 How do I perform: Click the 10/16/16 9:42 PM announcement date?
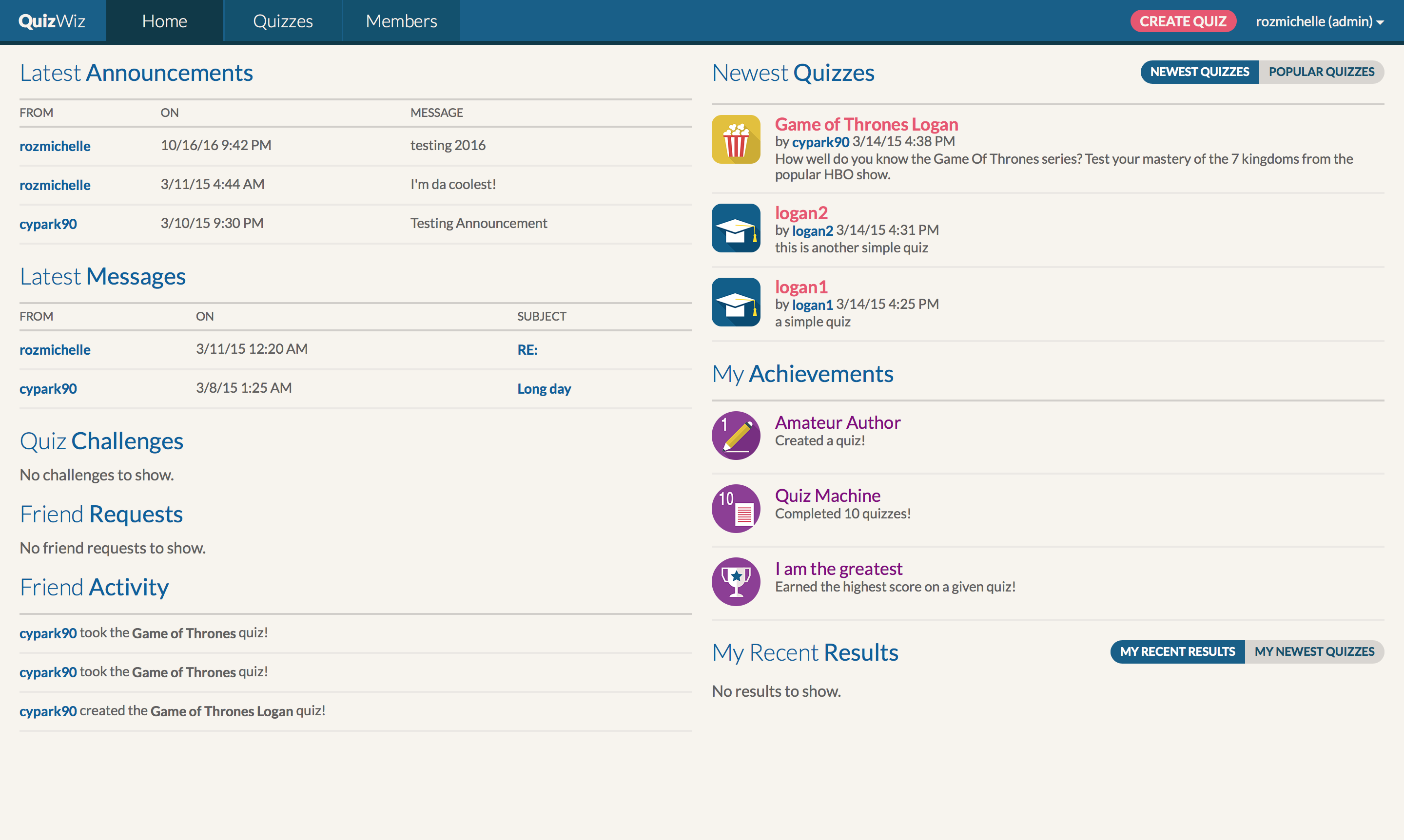click(216, 146)
